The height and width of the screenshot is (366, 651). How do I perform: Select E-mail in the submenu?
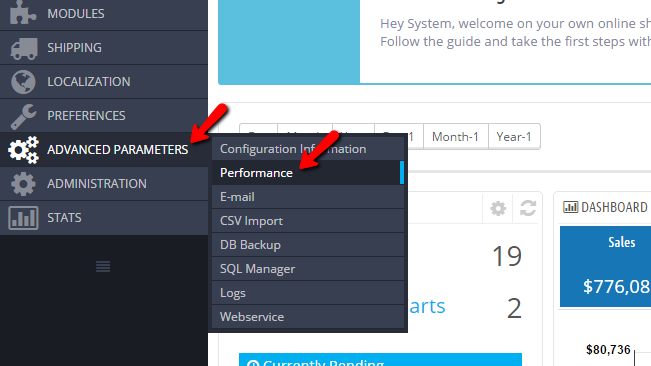308,197
